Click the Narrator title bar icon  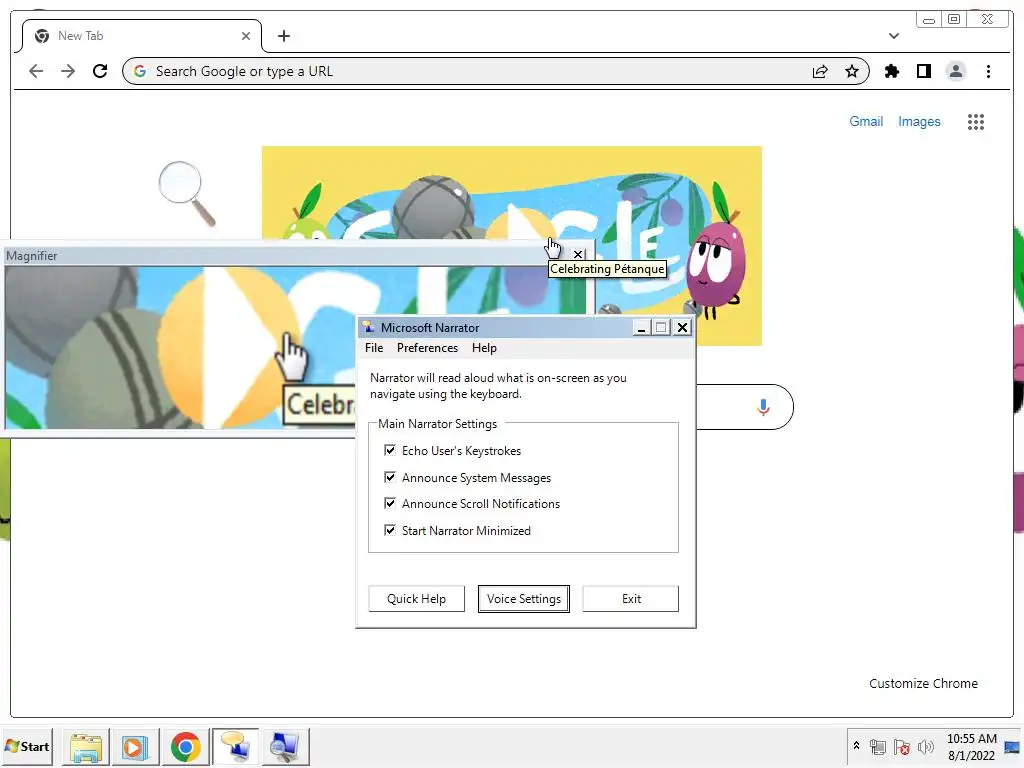coord(369,327)
